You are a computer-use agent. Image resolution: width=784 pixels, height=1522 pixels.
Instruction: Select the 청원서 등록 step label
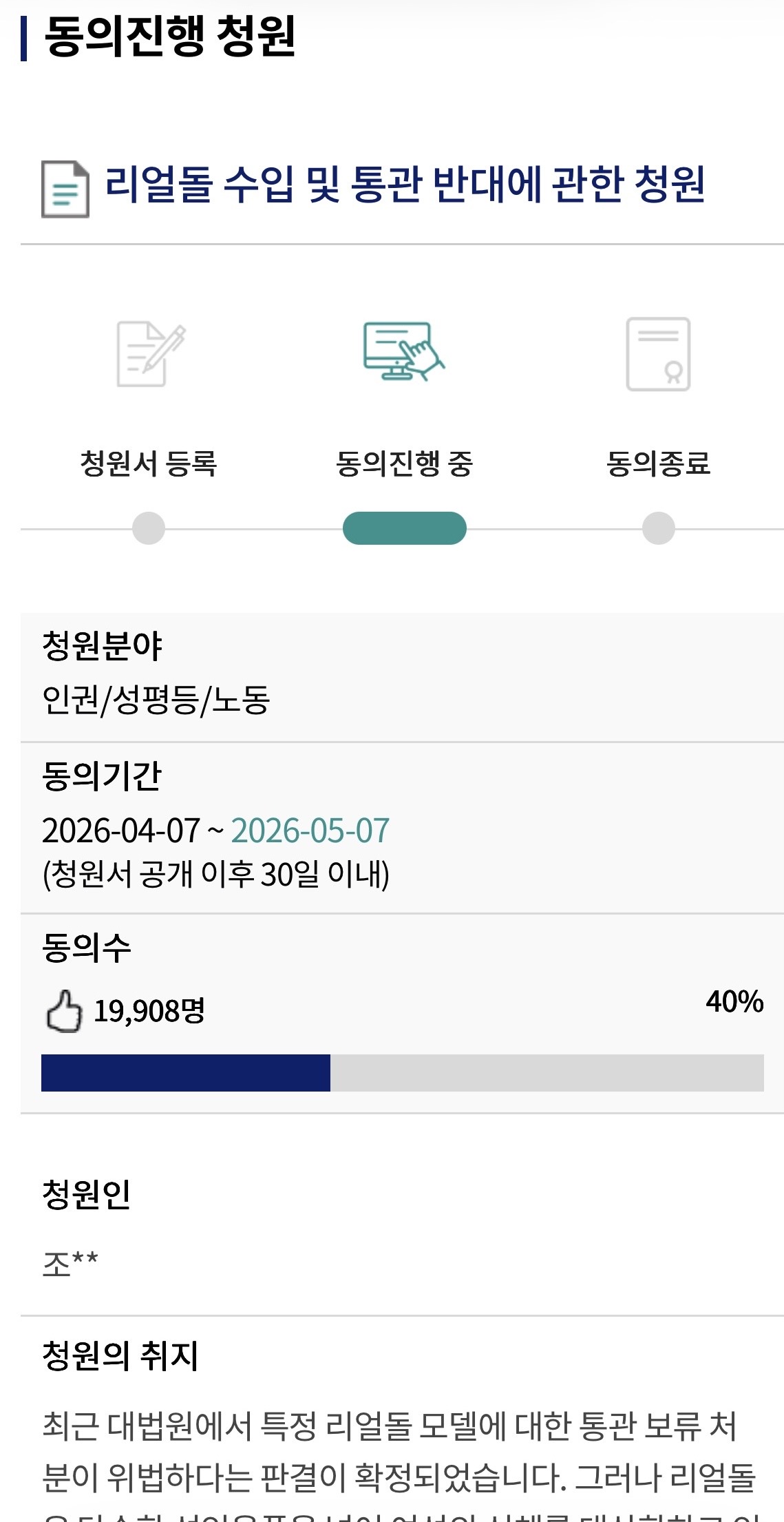click(x=149, y=463)
